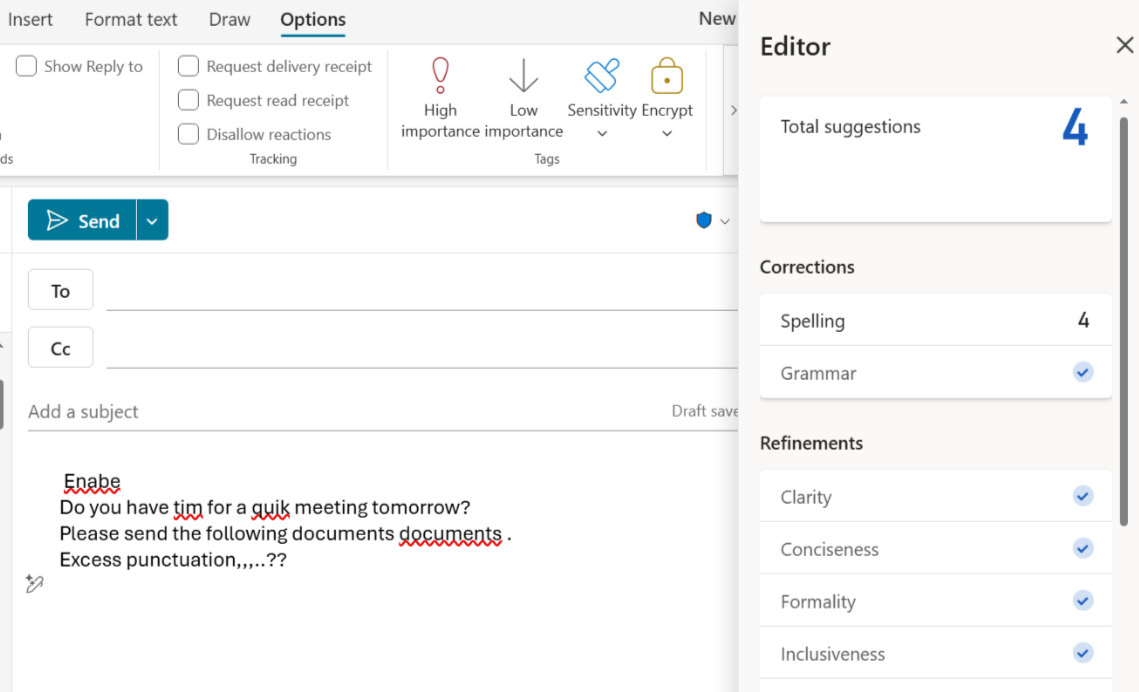Select the Formality refinement row
Image resolution: width=1139 pixels, height=692 pixels.
click(x=936, y=601)
